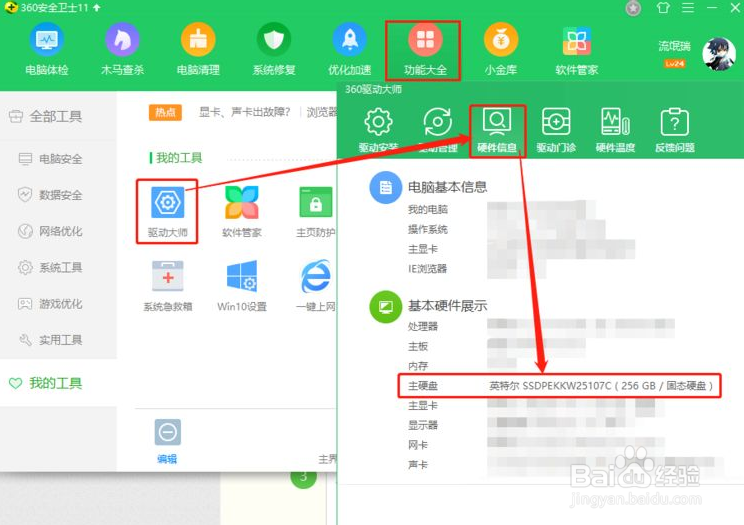The width and height of the screenshot is (744, 525).
Task: Launch 主页防护 tool
Action: [316, 212]
